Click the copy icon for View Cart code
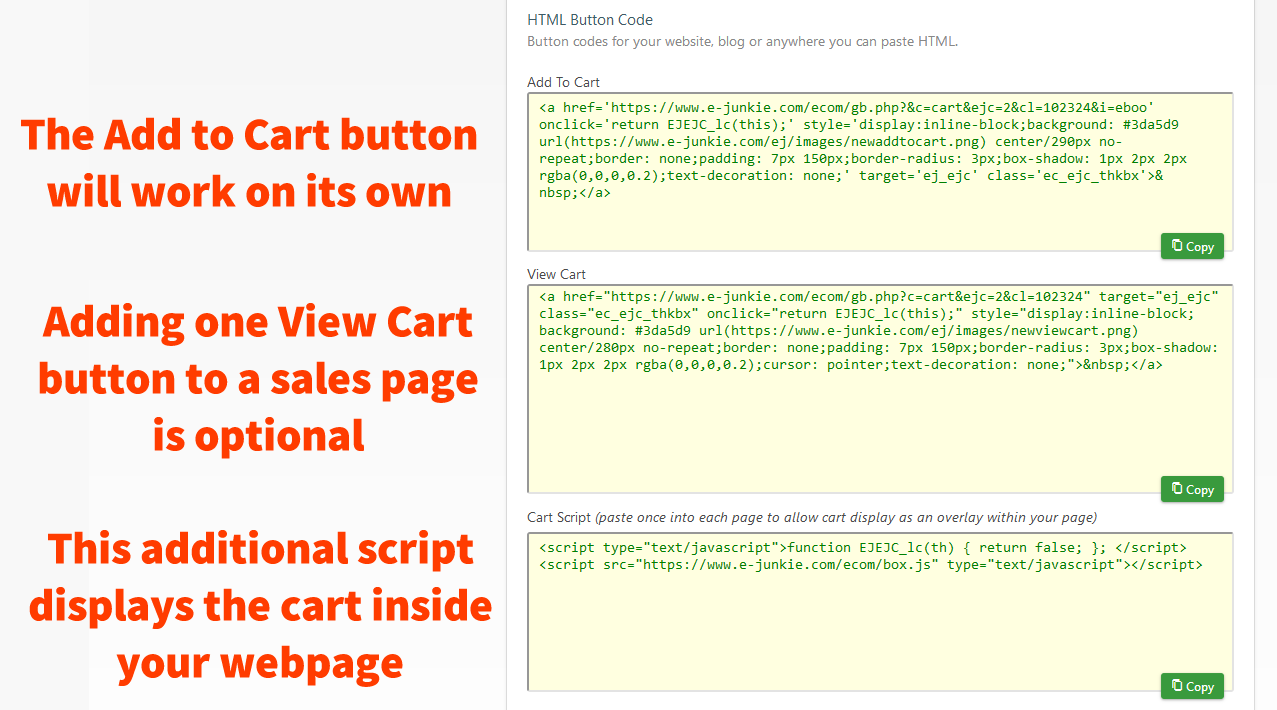The image size is (1277, 710). pos(1177,489)
